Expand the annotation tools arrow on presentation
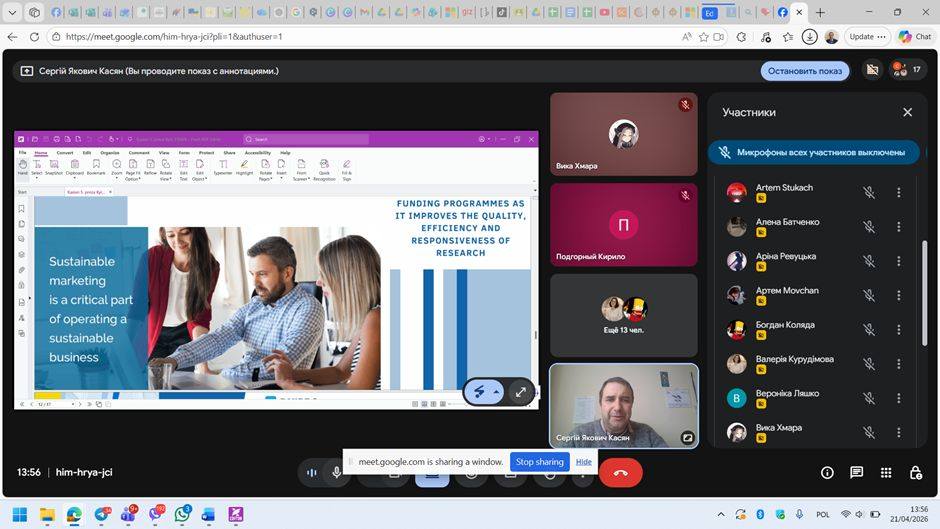 coord(496,392)
